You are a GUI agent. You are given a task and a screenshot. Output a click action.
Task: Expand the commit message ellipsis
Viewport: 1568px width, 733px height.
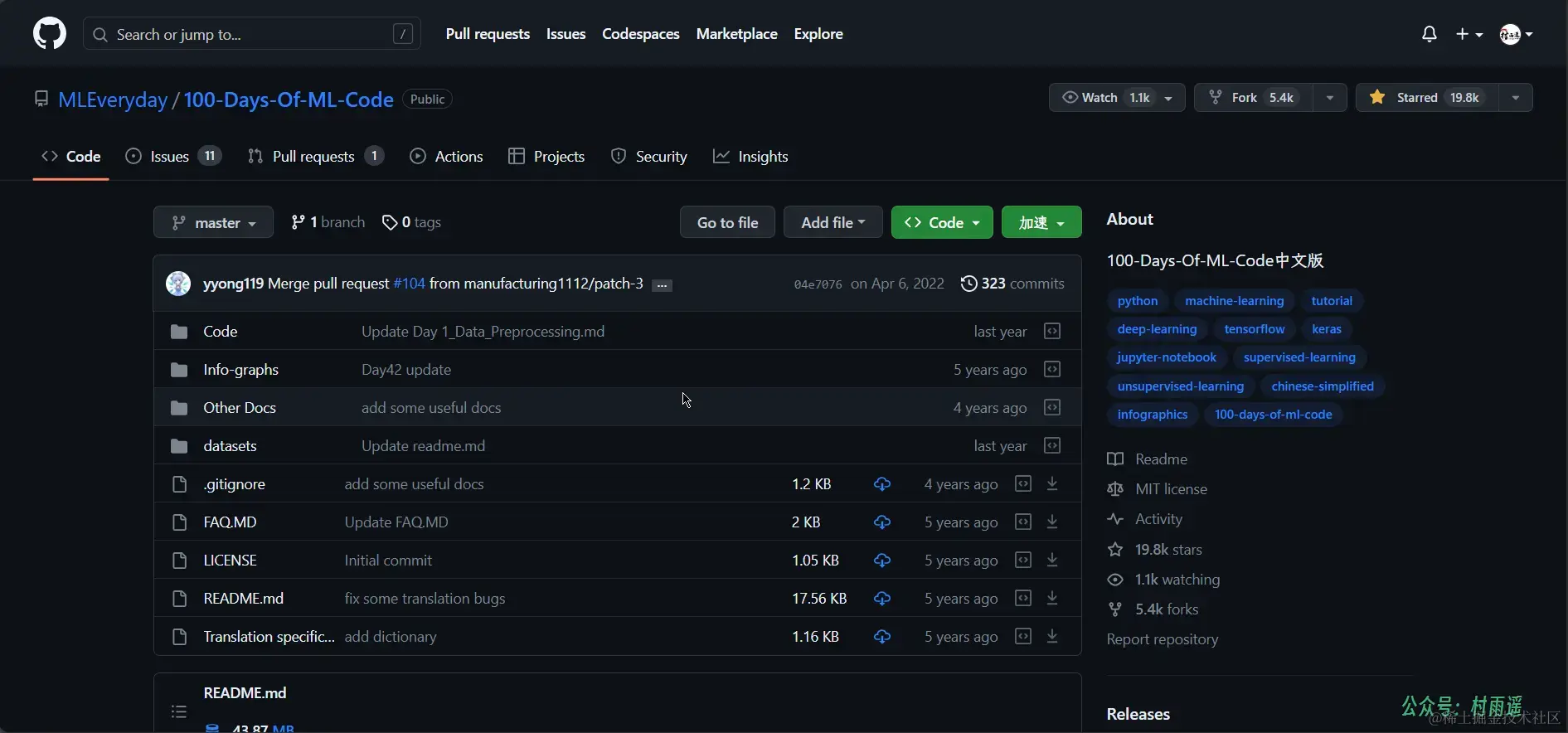pyautogui.click(x=662, y=285)
